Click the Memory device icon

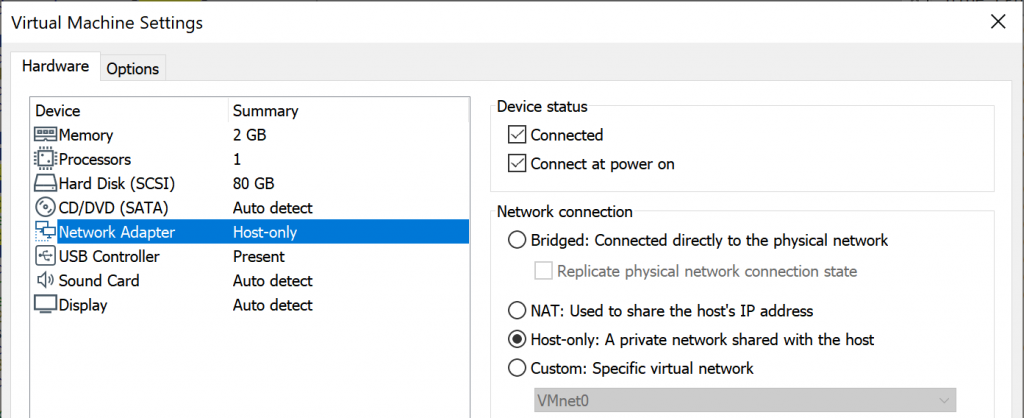[46, 135]
